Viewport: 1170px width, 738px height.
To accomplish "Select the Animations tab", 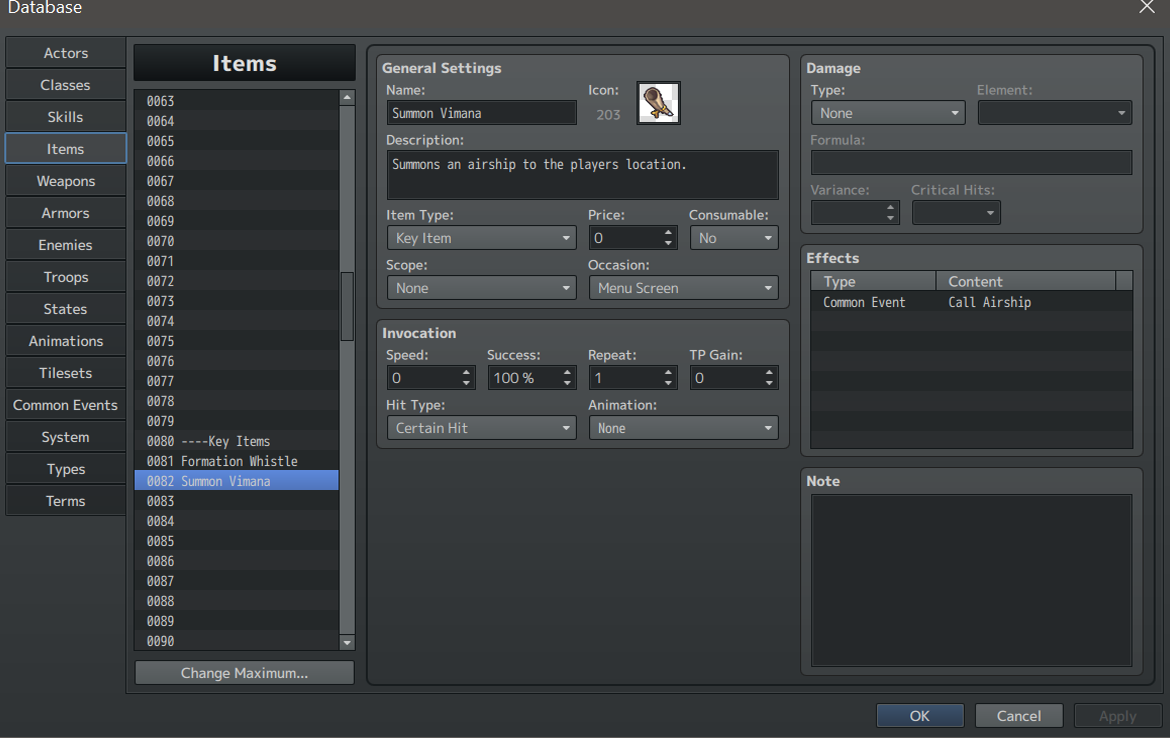I will click(66, 341).
